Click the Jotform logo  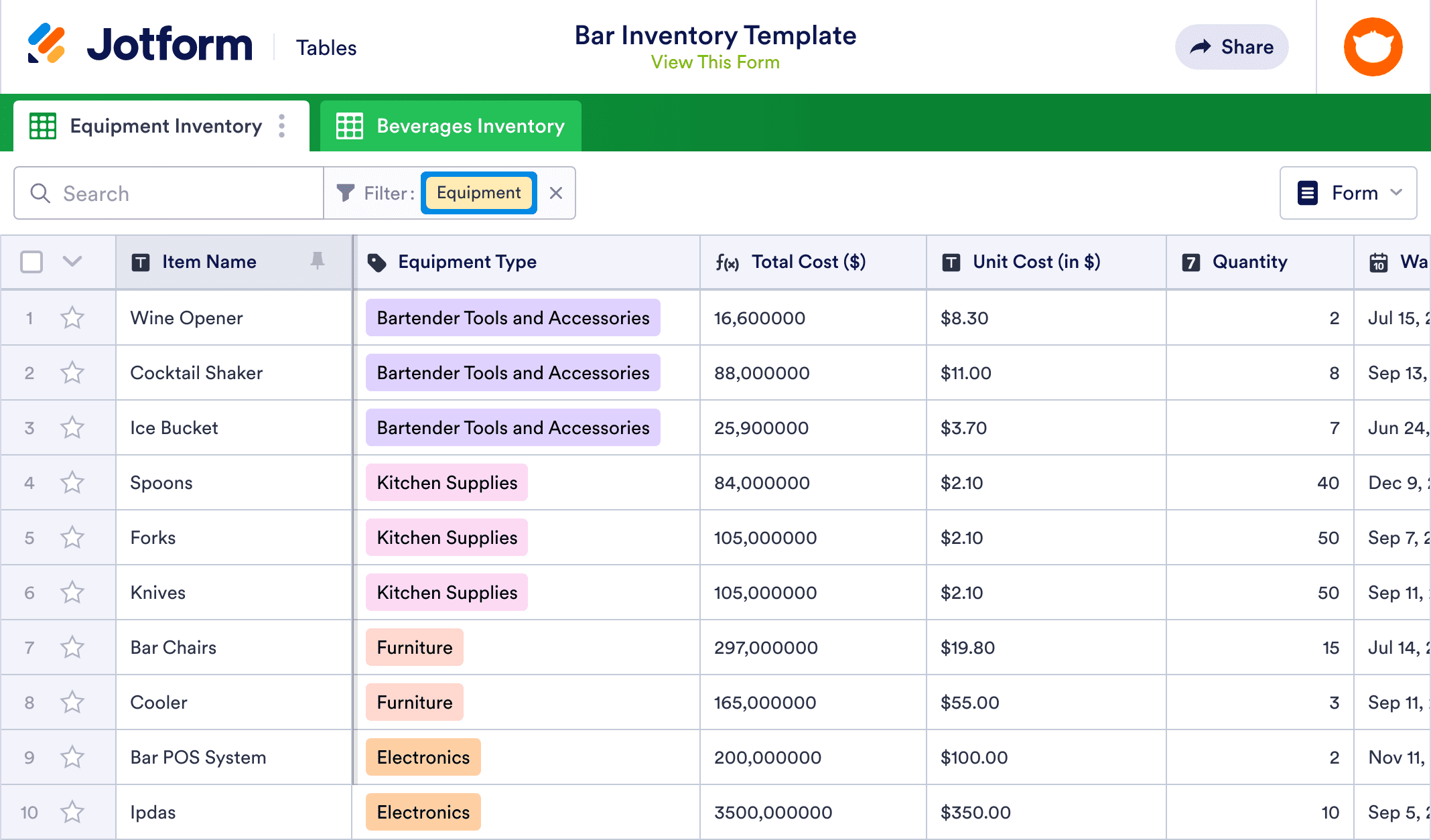pyautogui.click(x=141, y=44)
